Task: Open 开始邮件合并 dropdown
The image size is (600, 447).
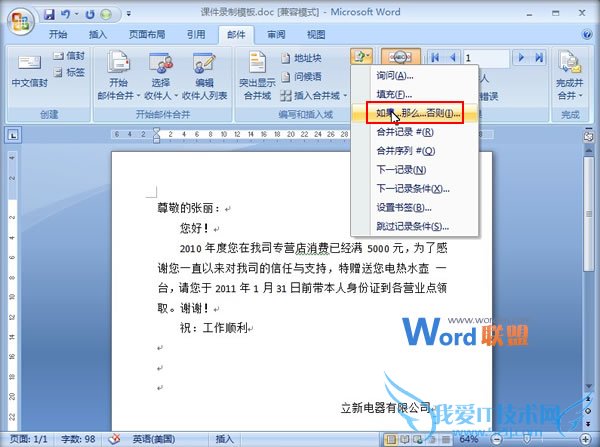Action: tap(119, 76)
